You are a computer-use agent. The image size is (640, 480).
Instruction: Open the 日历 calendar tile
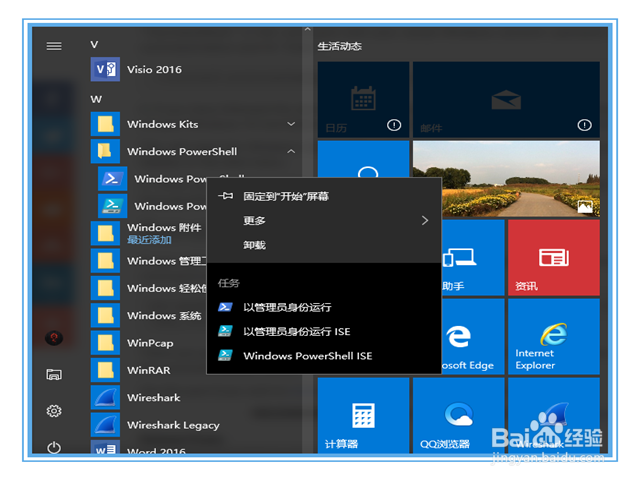point(363,100)
